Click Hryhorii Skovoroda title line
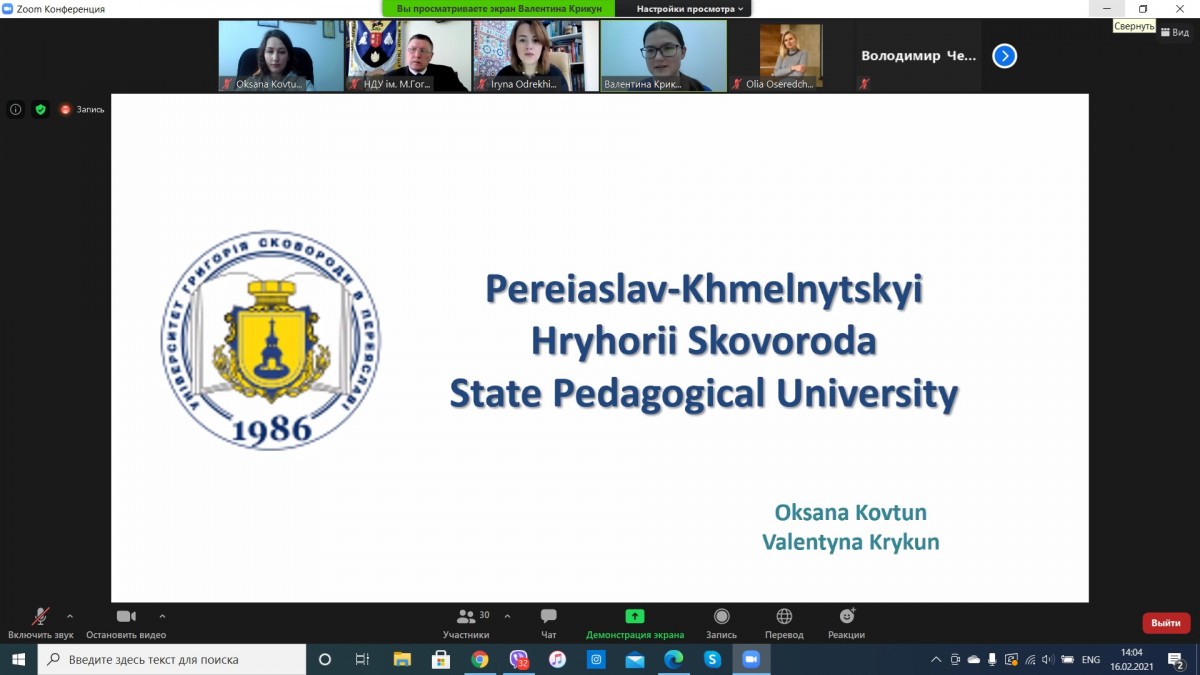Screen dimensions: 1200x675 tap(704, 342)
